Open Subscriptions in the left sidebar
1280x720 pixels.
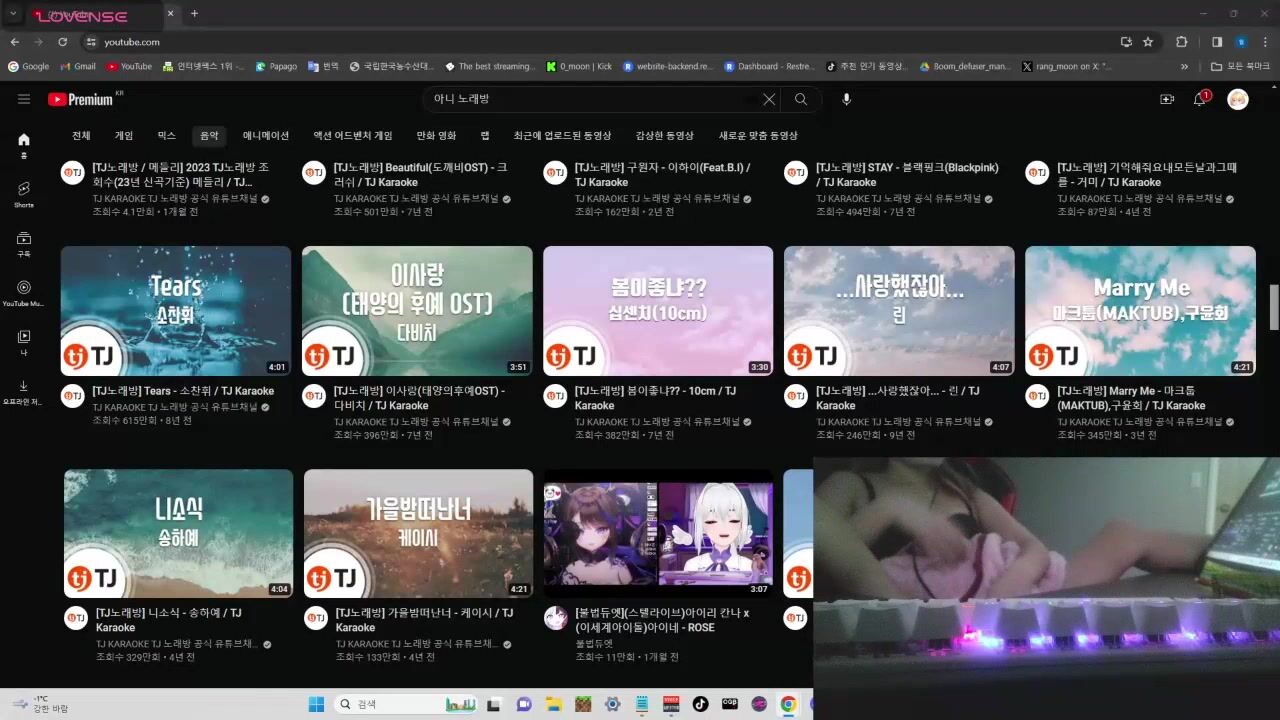pos(24,243)
